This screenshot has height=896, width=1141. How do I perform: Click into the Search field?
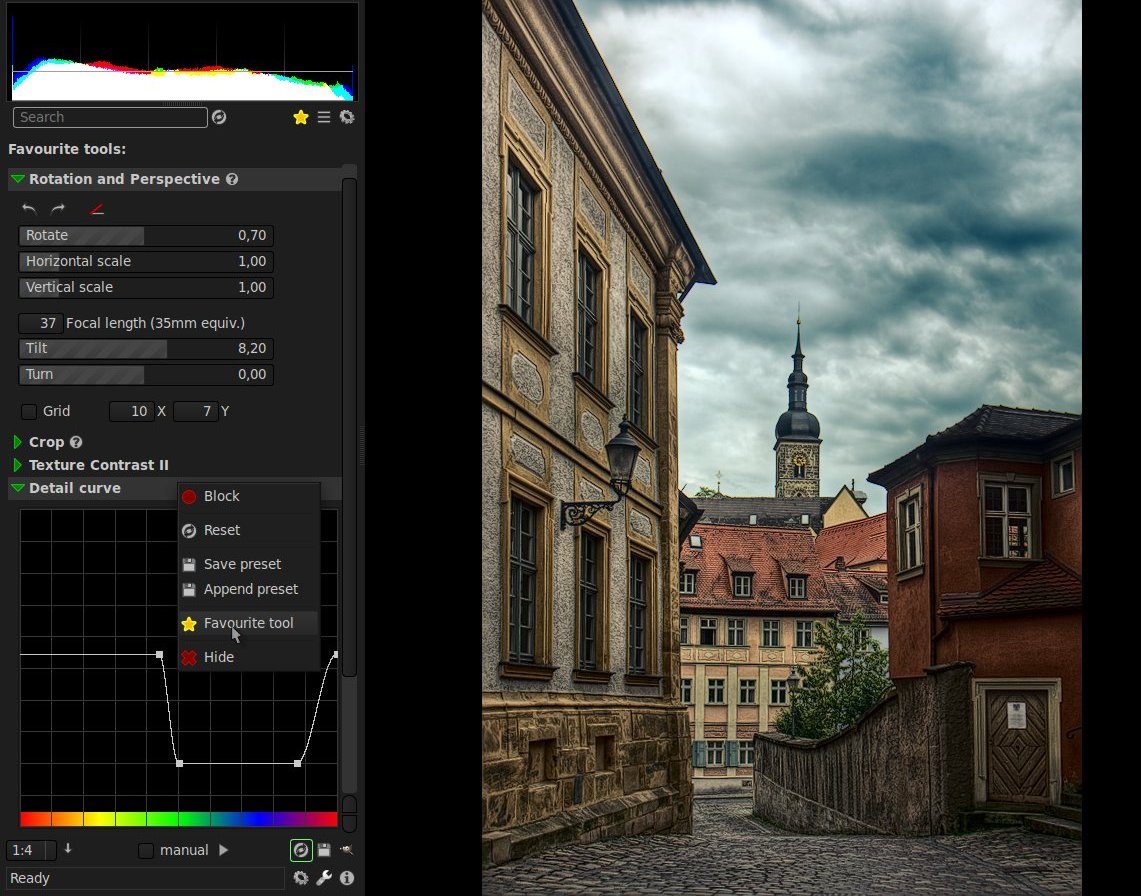(110, 117)
